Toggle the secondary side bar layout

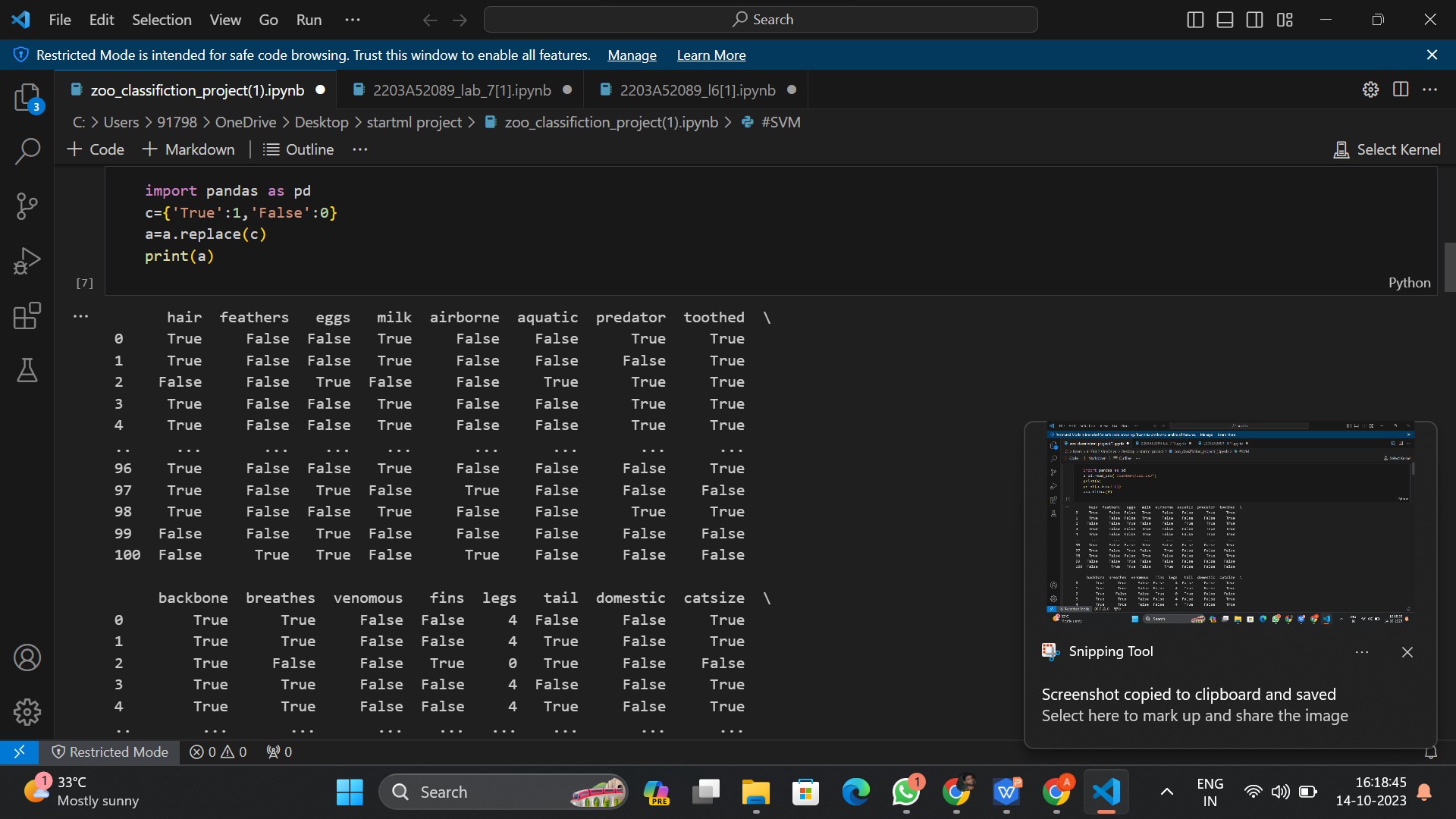(x=1254, y=20)
